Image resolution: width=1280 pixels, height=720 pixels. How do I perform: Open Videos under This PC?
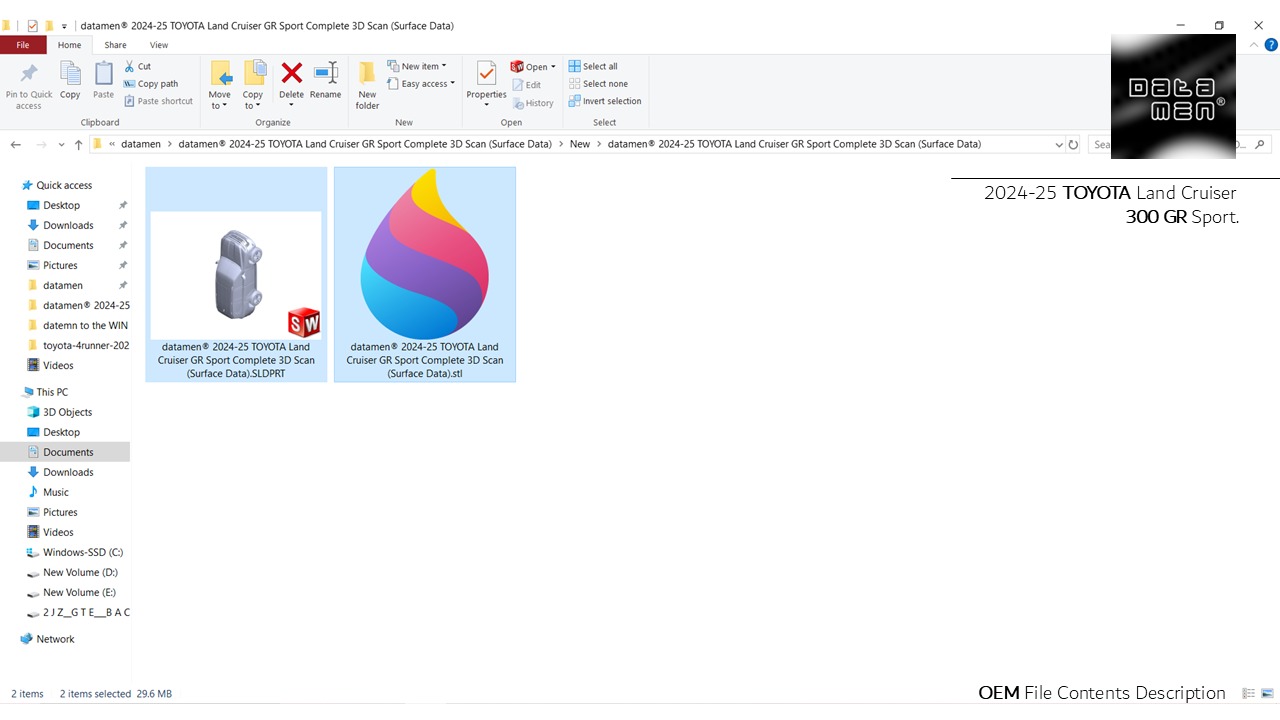[x=58, y=532]
